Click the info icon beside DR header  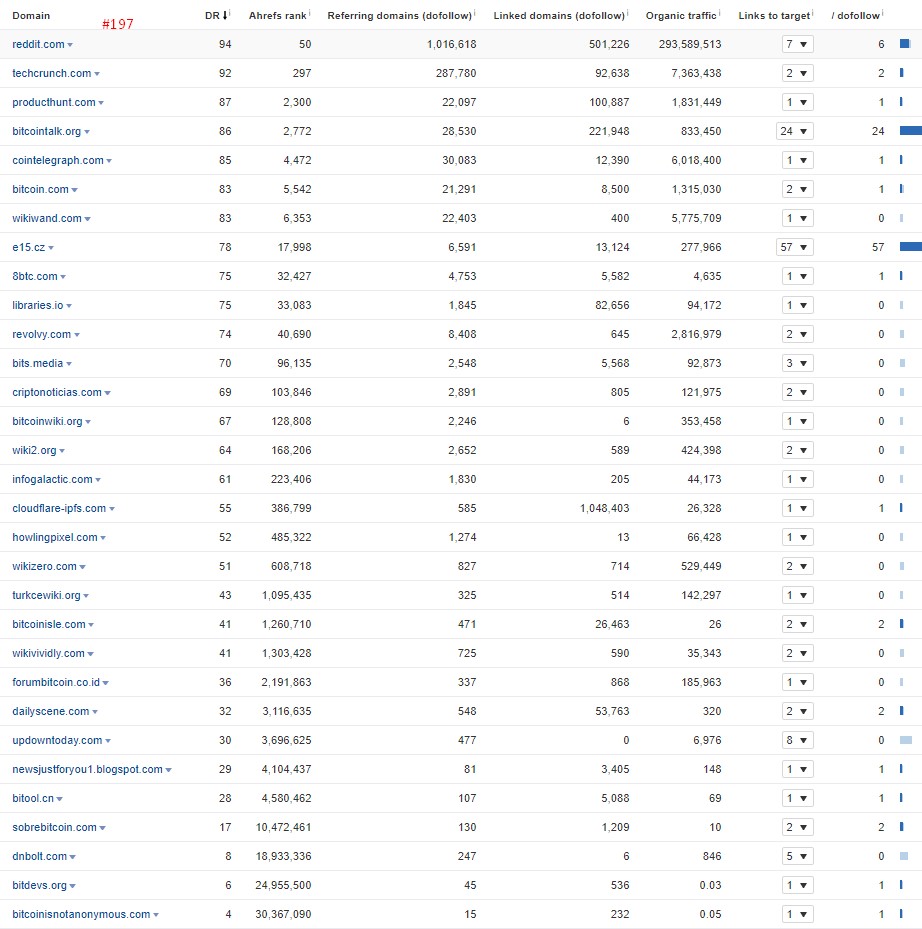click(230, 12)
